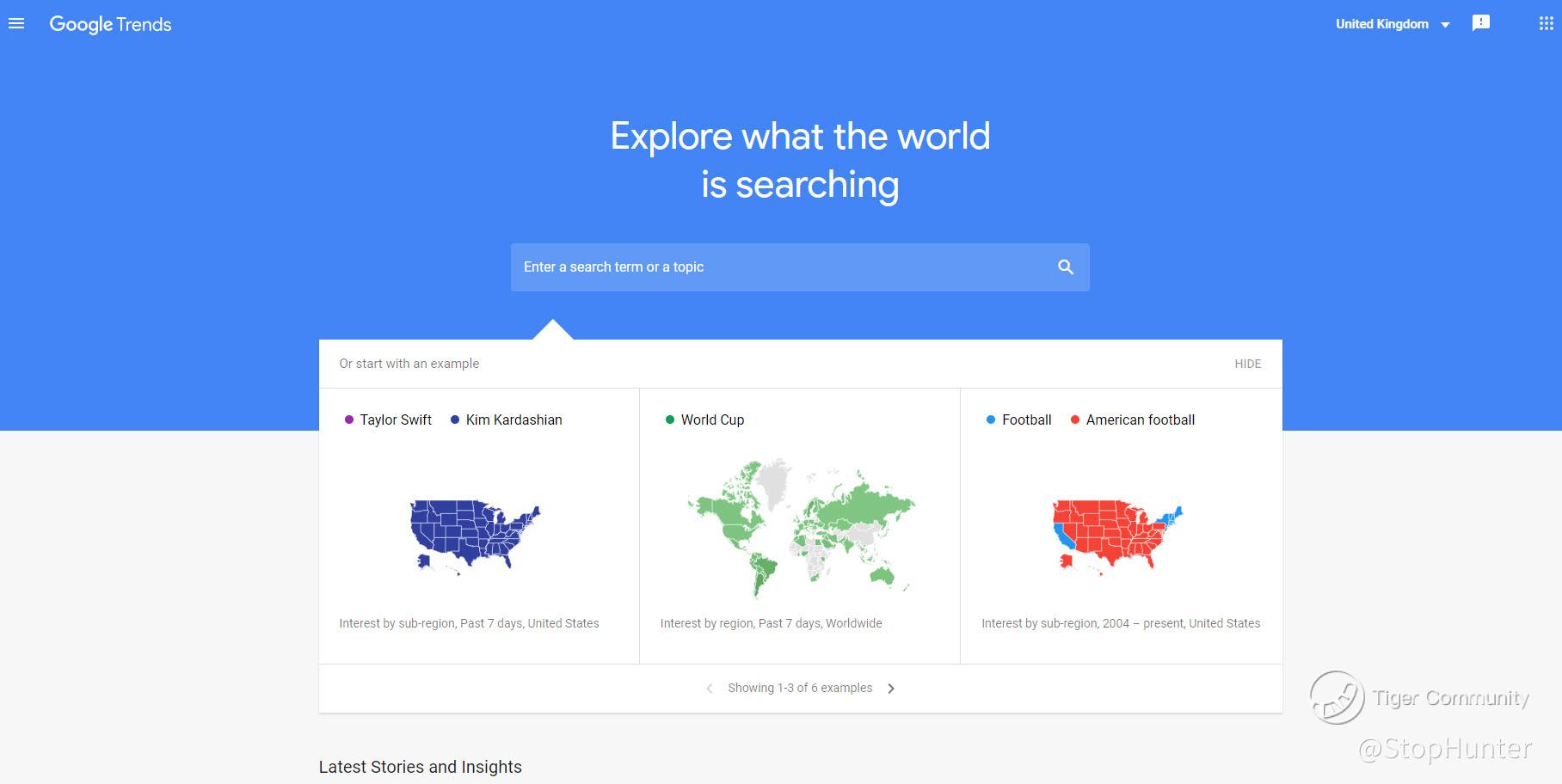Viewport: 1562px width, 784px height.
Task: Open the Football vs American football map
Action: click(x=1118, y=537)
